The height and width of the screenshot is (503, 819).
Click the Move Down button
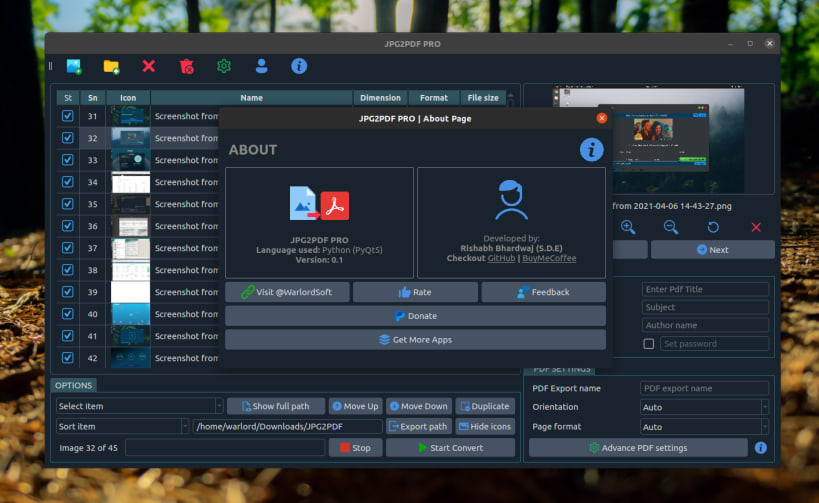point(419,406)
